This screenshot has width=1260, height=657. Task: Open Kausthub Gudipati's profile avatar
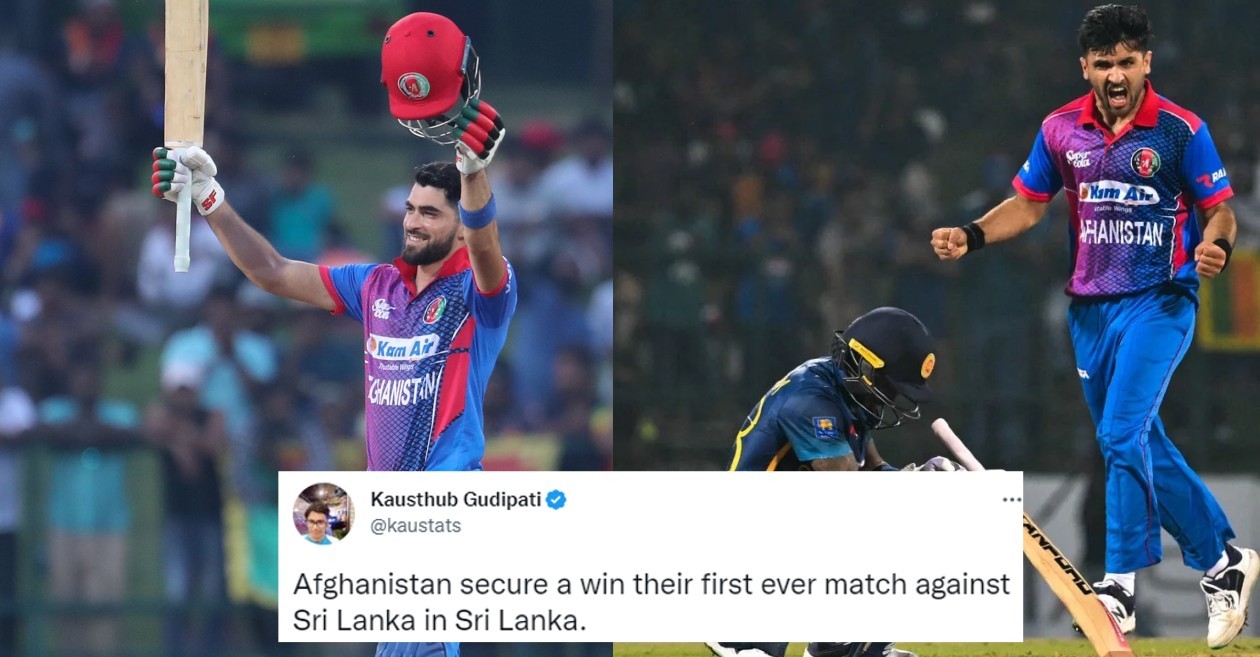click(x=323, y=513)
